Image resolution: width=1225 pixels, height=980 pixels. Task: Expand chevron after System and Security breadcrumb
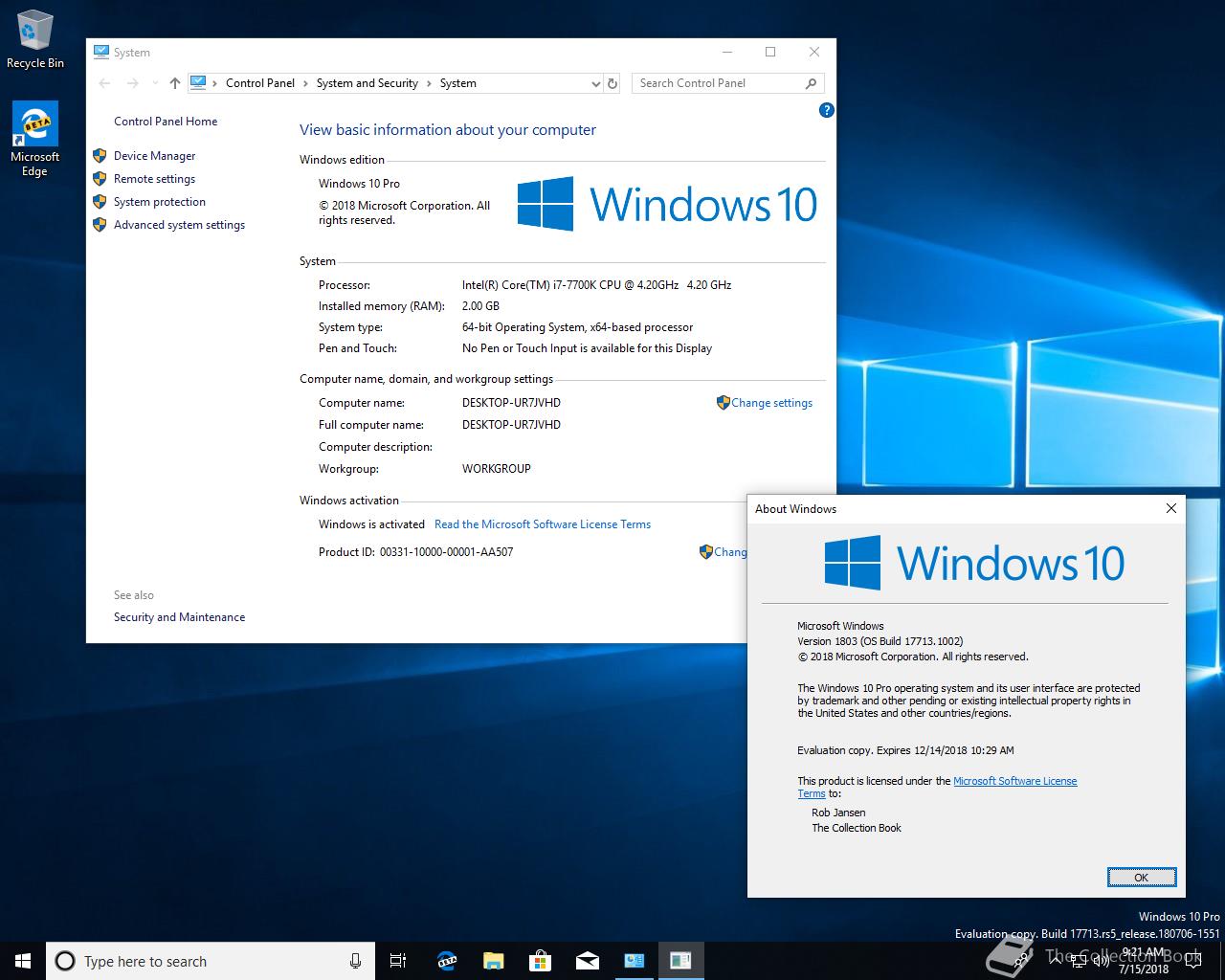(429, 83)
